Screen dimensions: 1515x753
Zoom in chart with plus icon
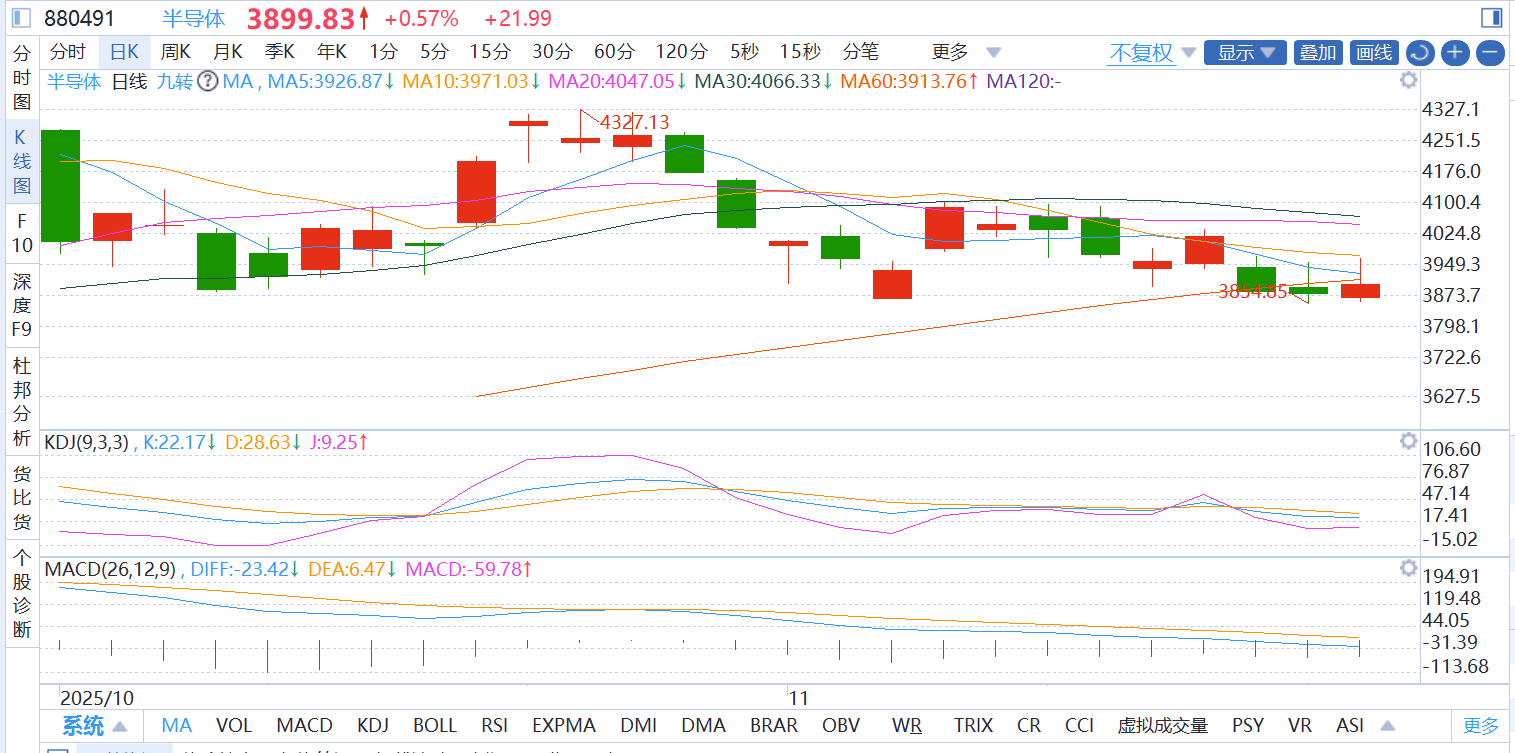(1455, 53)
